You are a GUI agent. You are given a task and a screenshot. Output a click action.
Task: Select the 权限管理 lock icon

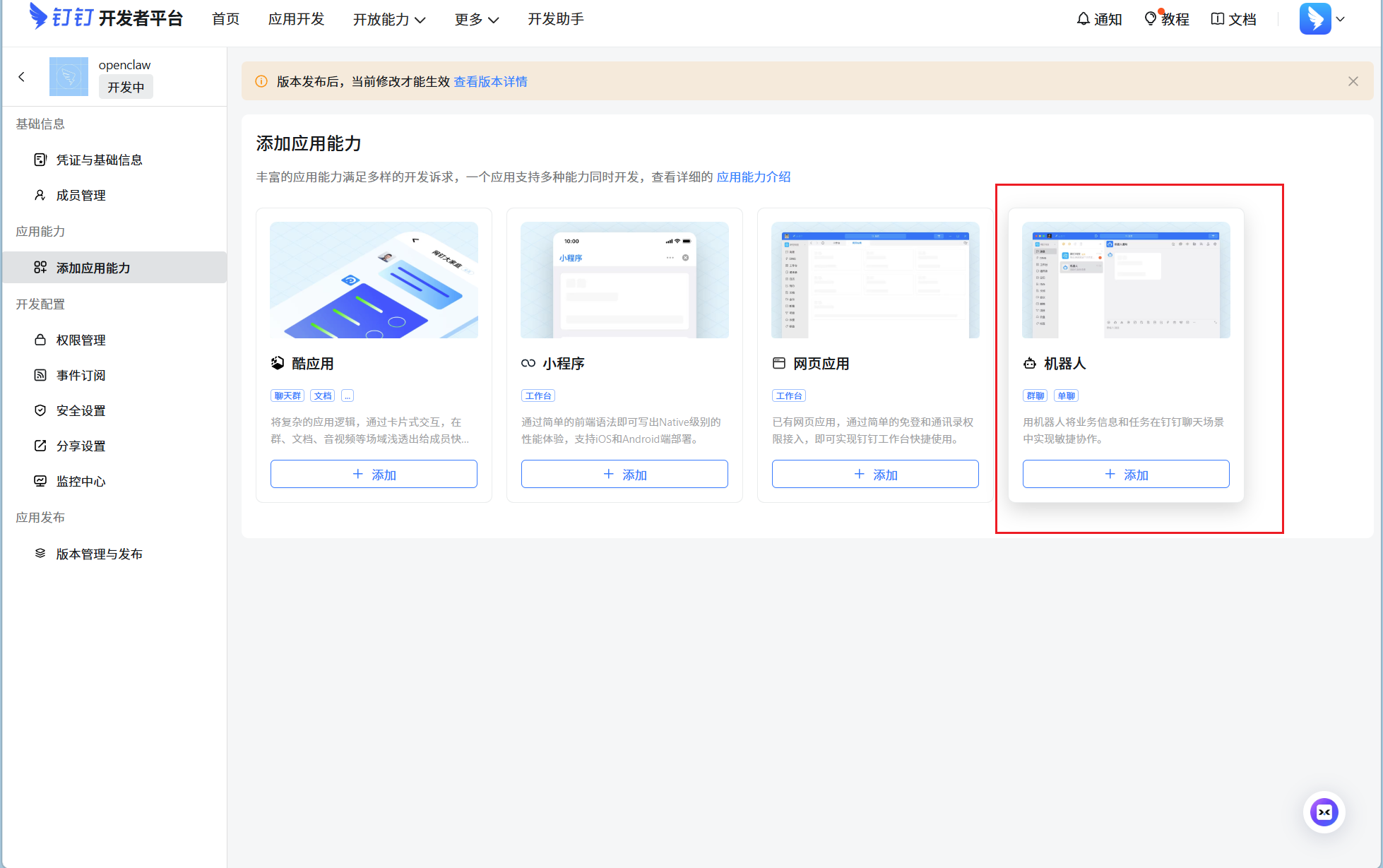(81, 339)
